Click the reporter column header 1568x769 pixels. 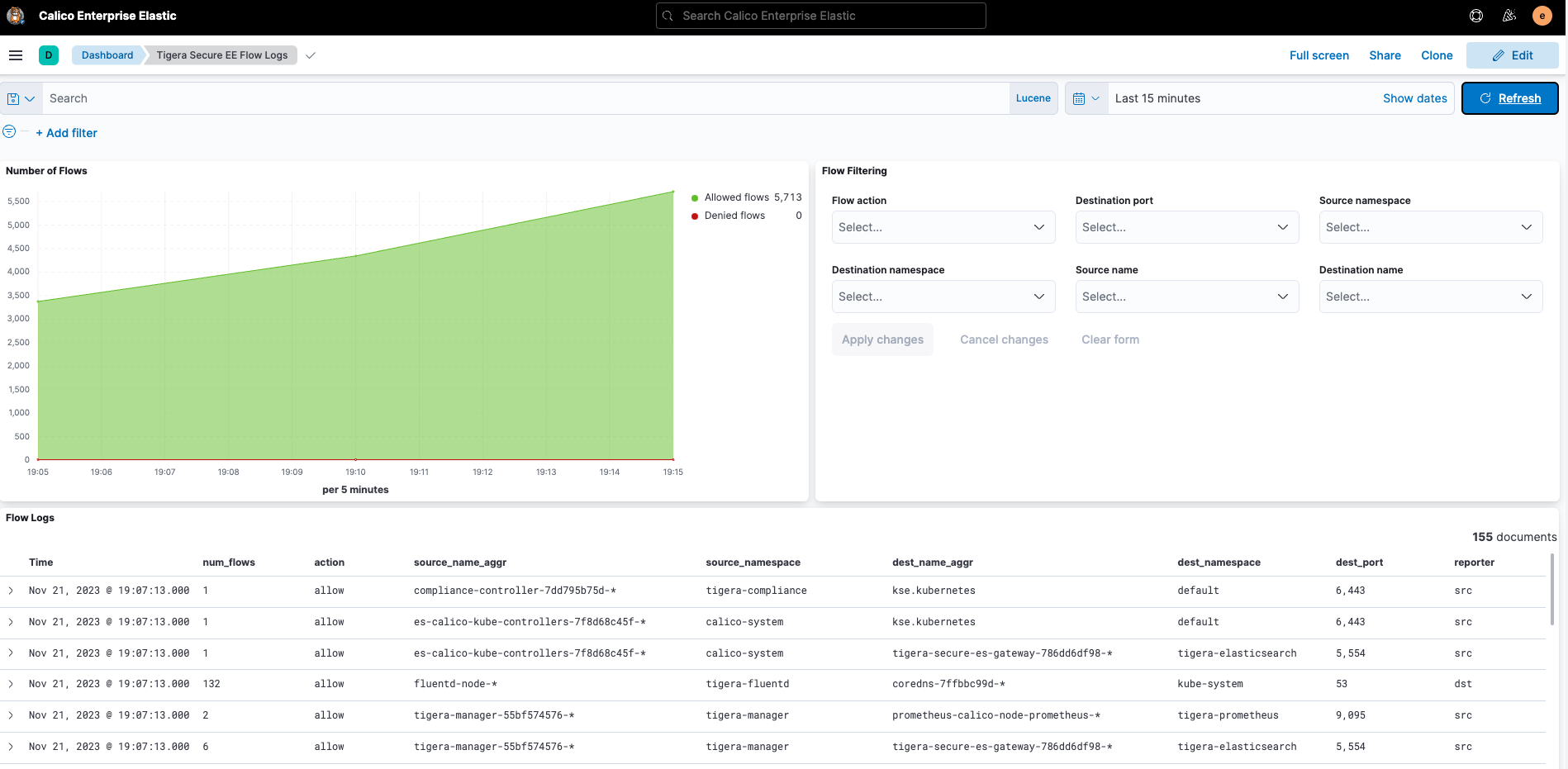coord(1474,563)
